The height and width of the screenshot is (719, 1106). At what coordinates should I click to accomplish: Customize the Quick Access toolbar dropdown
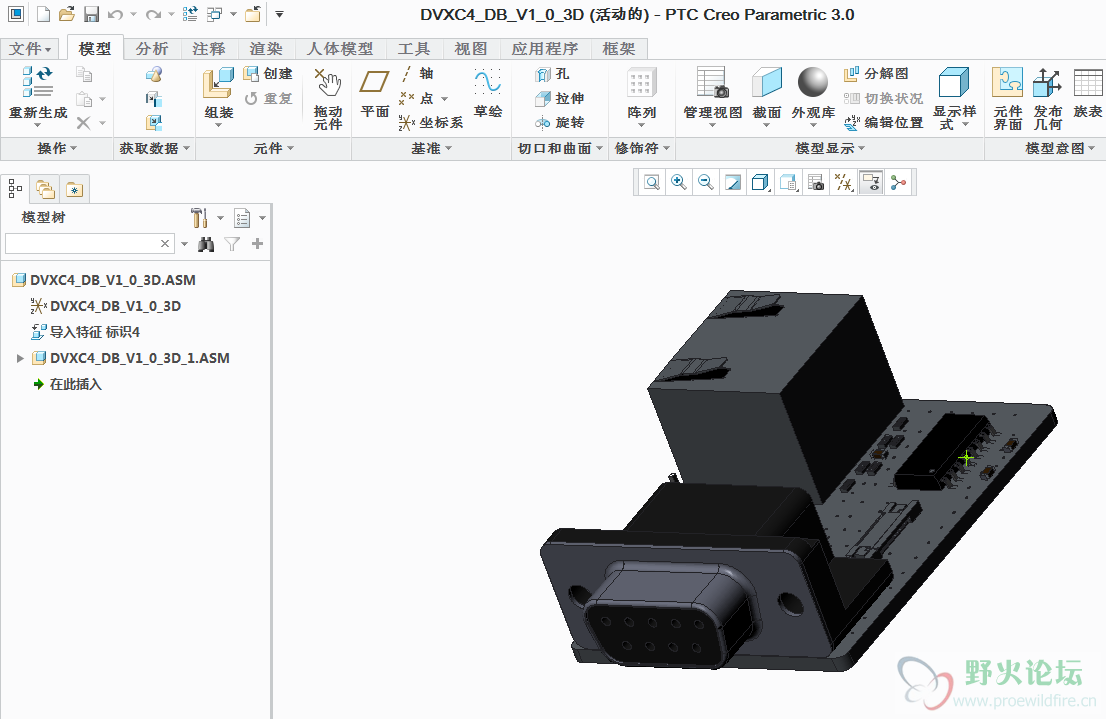(279, 14)
